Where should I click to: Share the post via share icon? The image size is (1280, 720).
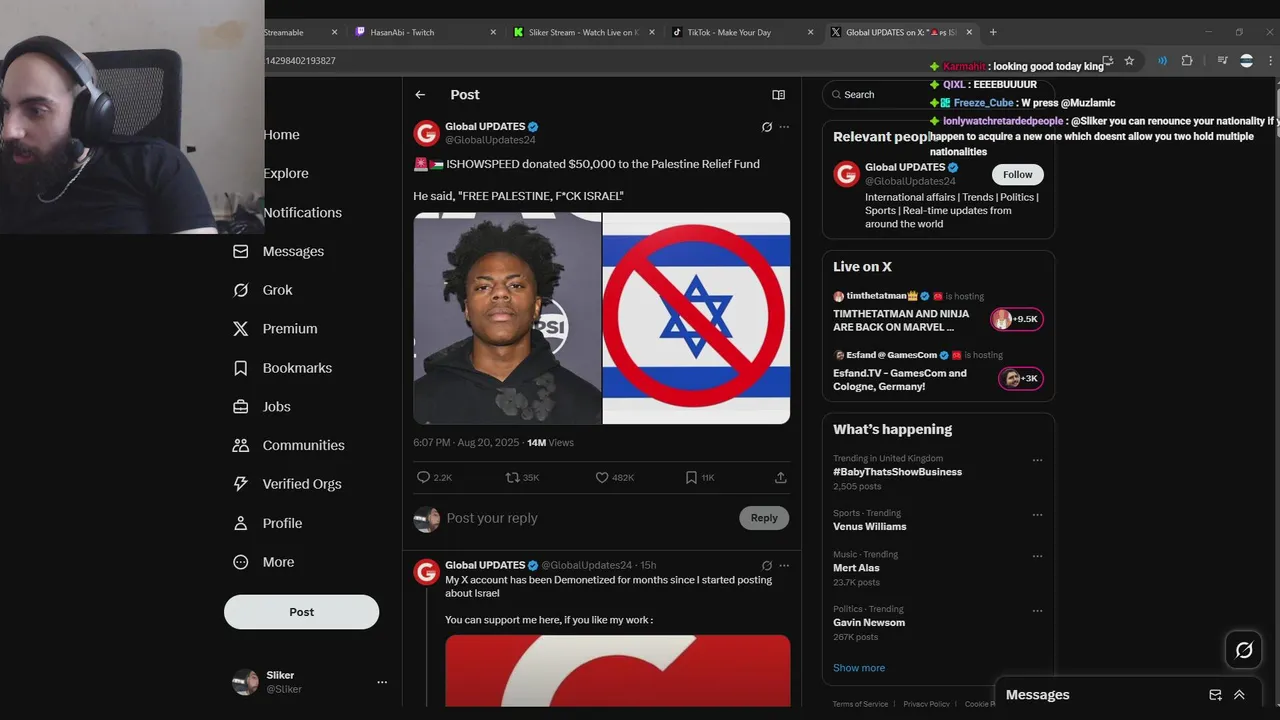click(780, 478)
